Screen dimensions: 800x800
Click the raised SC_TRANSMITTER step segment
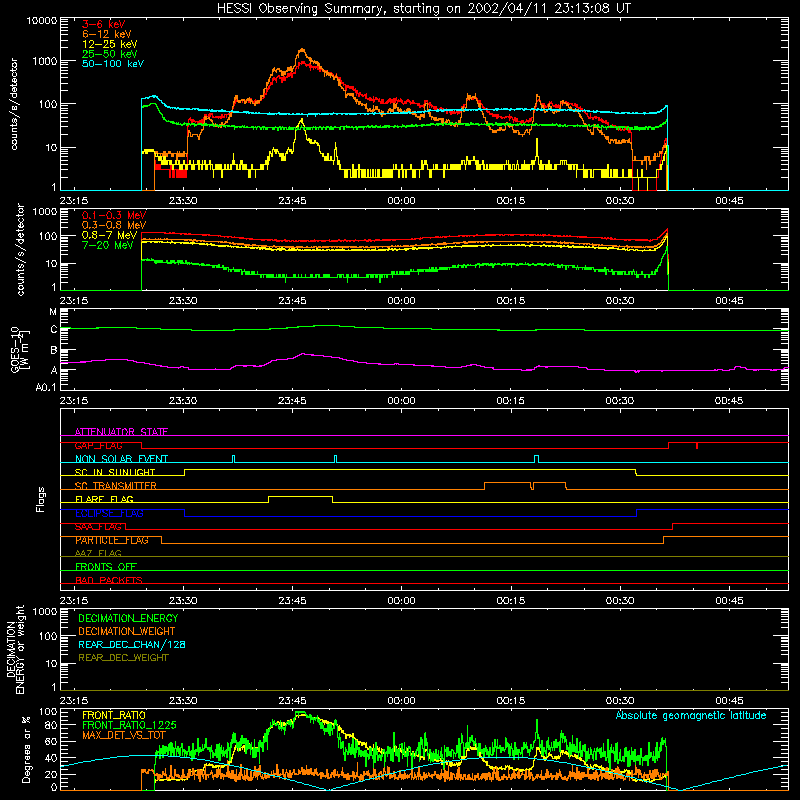pyautogui.click(x=525, y=482)
